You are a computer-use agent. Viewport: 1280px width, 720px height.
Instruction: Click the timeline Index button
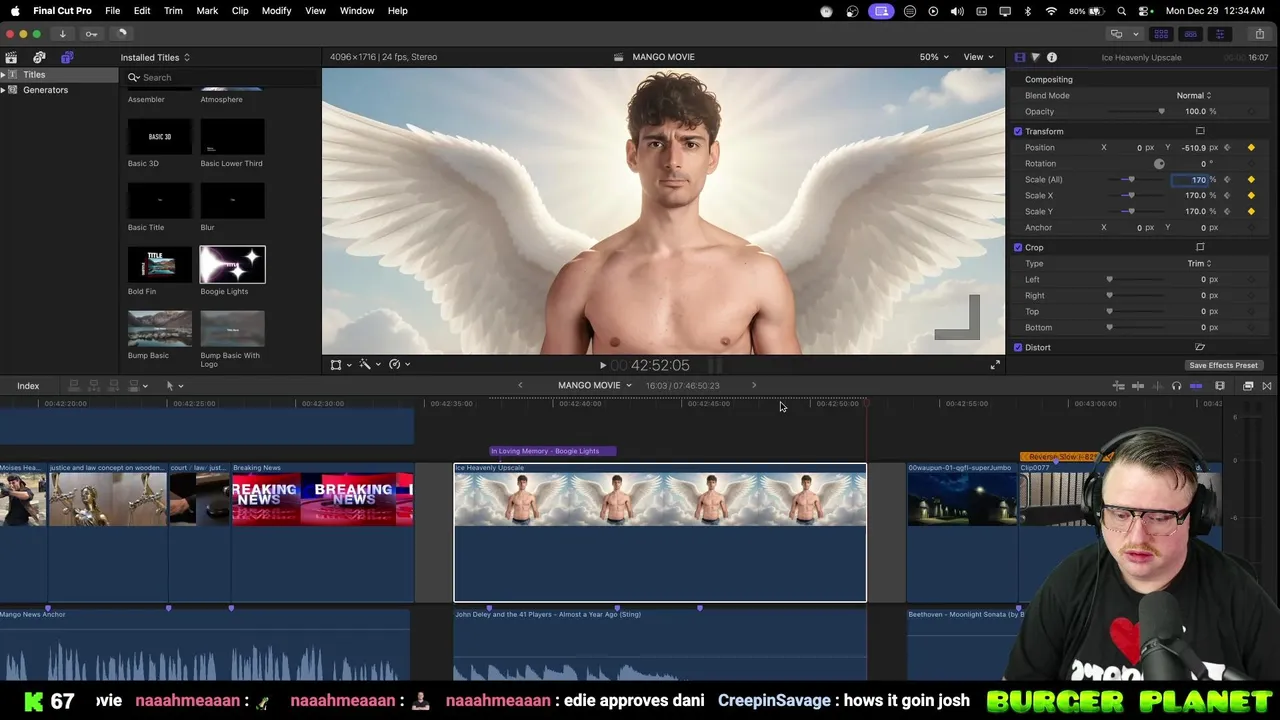point(28,386)
